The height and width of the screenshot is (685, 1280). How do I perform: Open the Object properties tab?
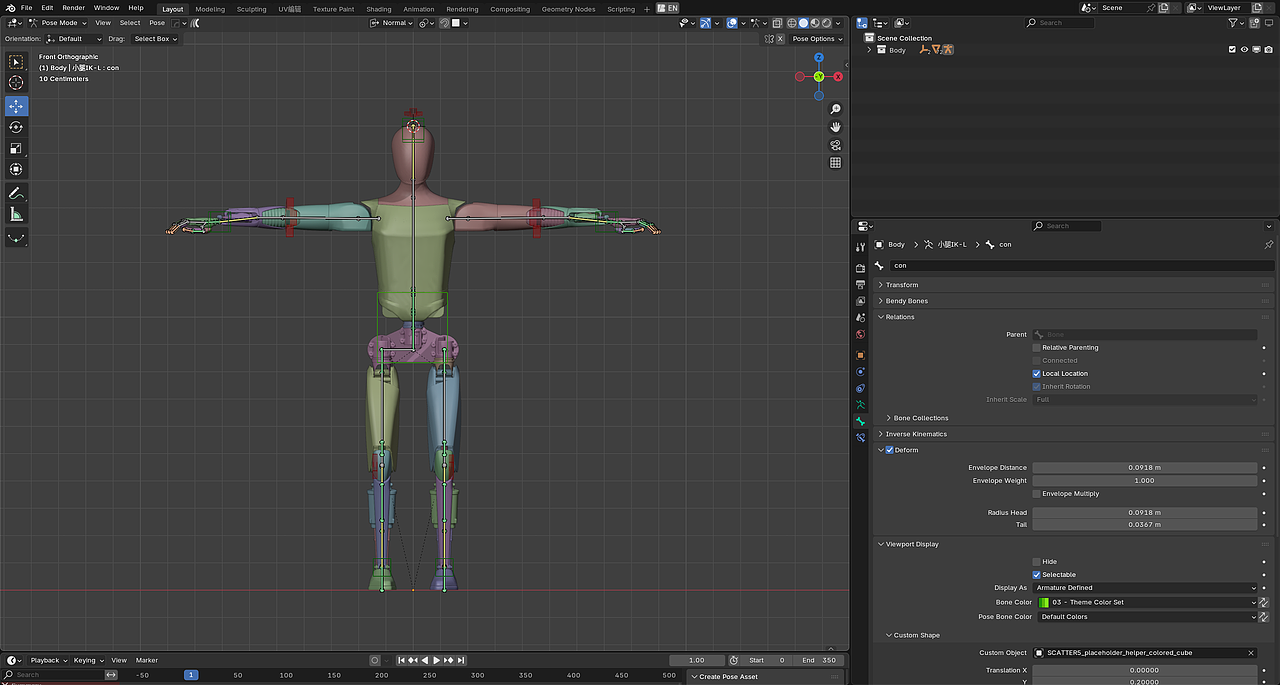(860, 355)
